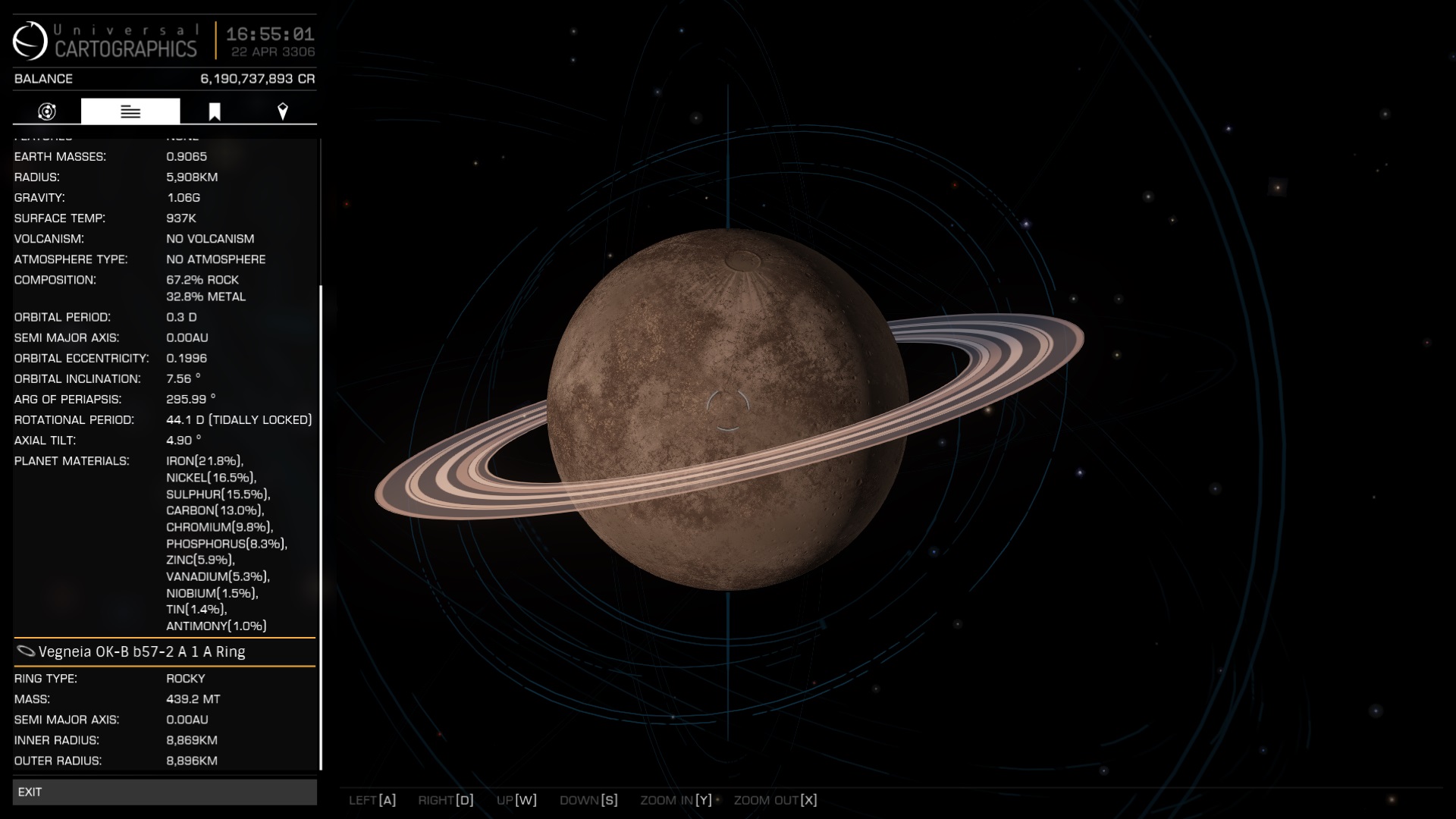This screenshot has width=1456, height=819.
Task: Open the bookmarks tab icon
Action: click(x=215, y=112)
